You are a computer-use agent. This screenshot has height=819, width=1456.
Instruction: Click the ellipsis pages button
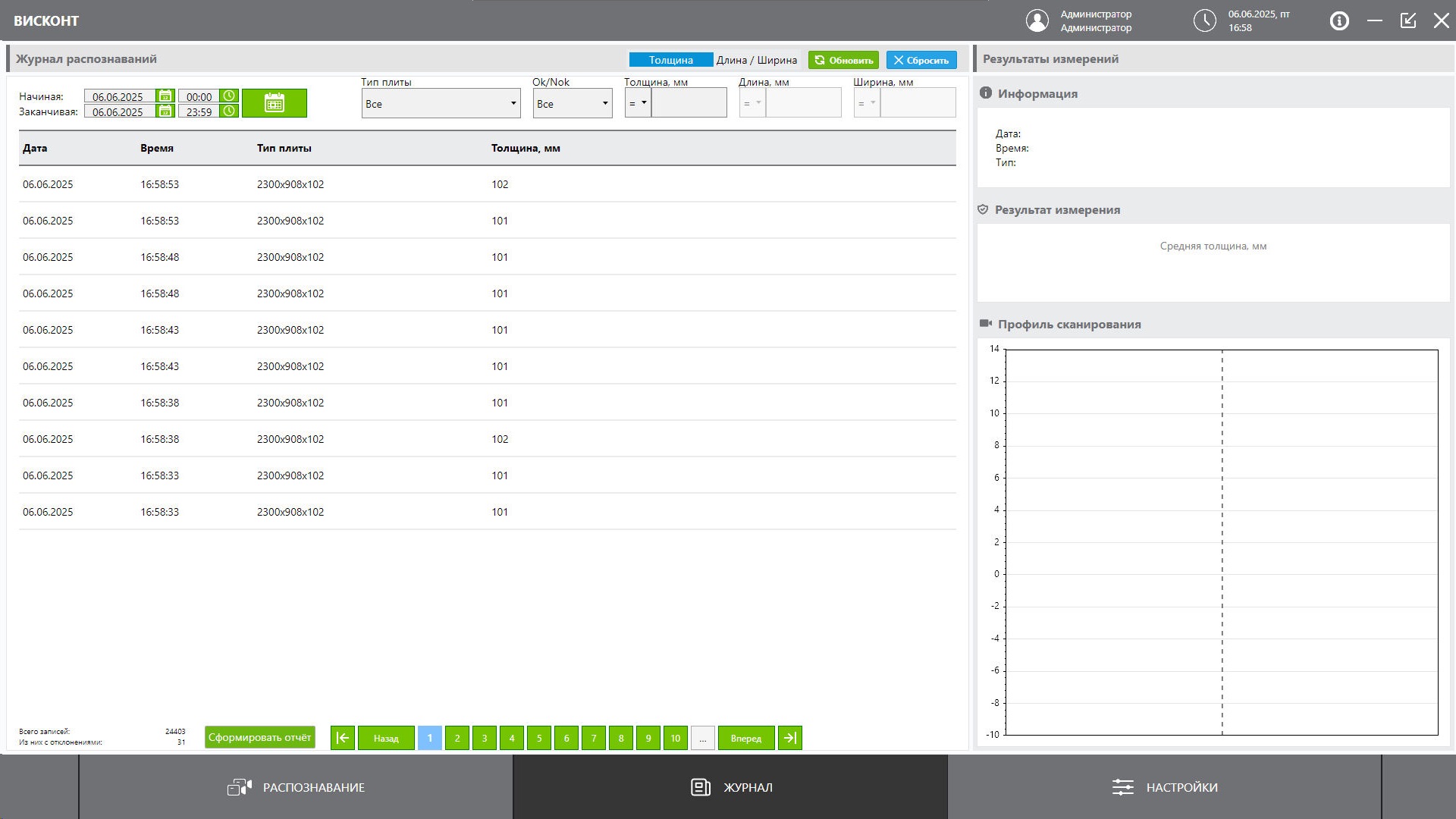[703, 738]
